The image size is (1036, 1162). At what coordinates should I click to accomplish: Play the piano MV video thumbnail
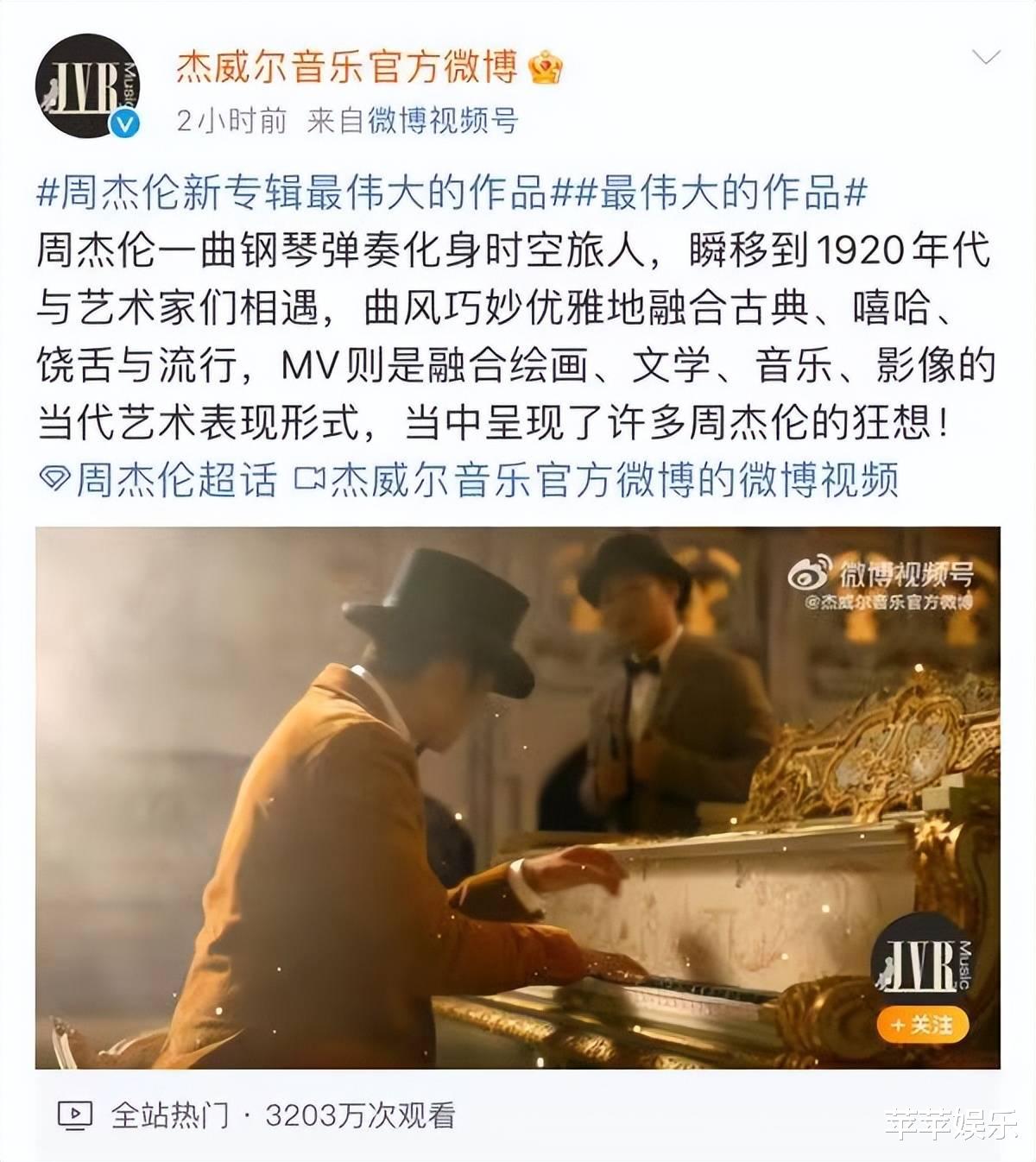coord(518,798)
